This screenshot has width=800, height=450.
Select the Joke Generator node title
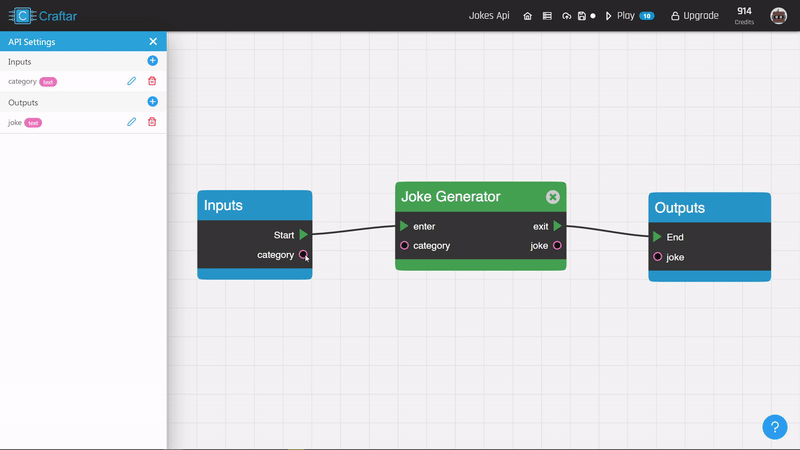coord(450,197)
